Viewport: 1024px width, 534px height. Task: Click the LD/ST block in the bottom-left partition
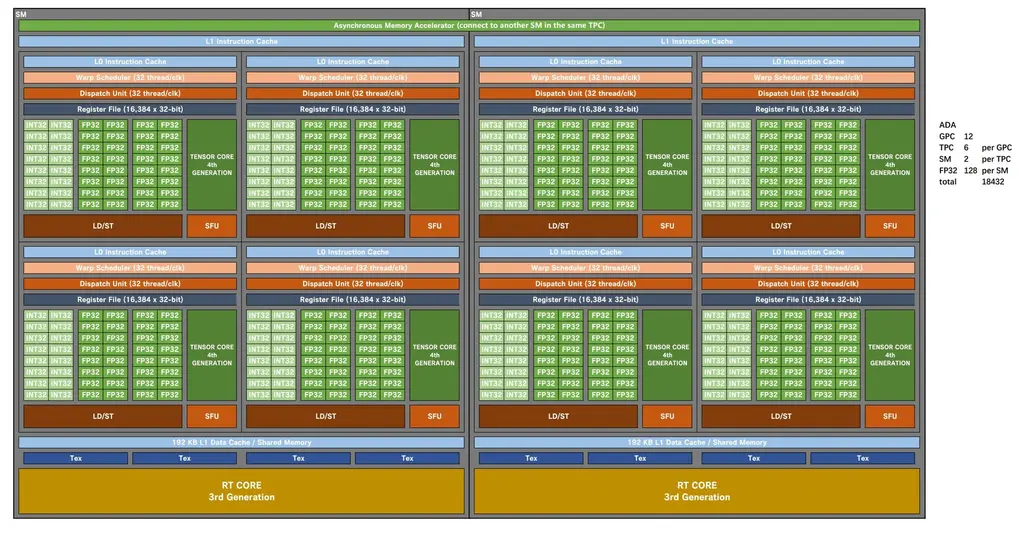[x=103, y=416]
